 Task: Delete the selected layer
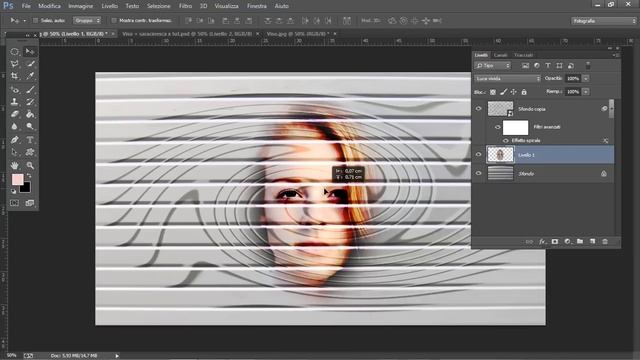605,242
